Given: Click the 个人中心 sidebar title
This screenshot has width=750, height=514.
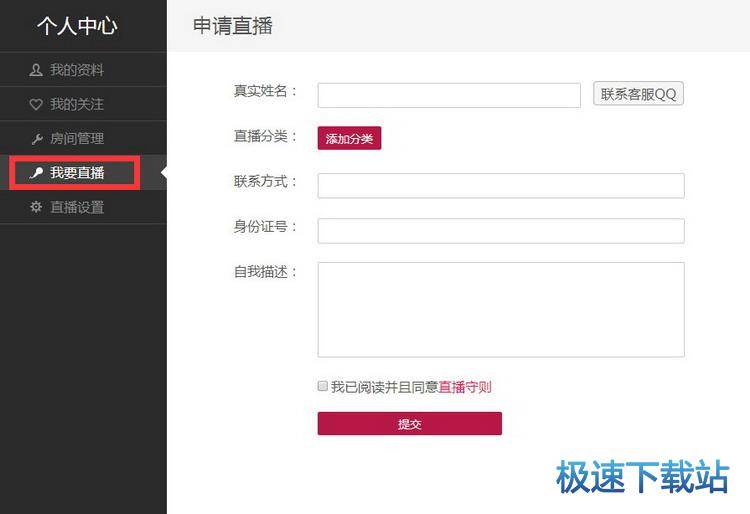Looking at the screenshot, I should click(77, 25).
